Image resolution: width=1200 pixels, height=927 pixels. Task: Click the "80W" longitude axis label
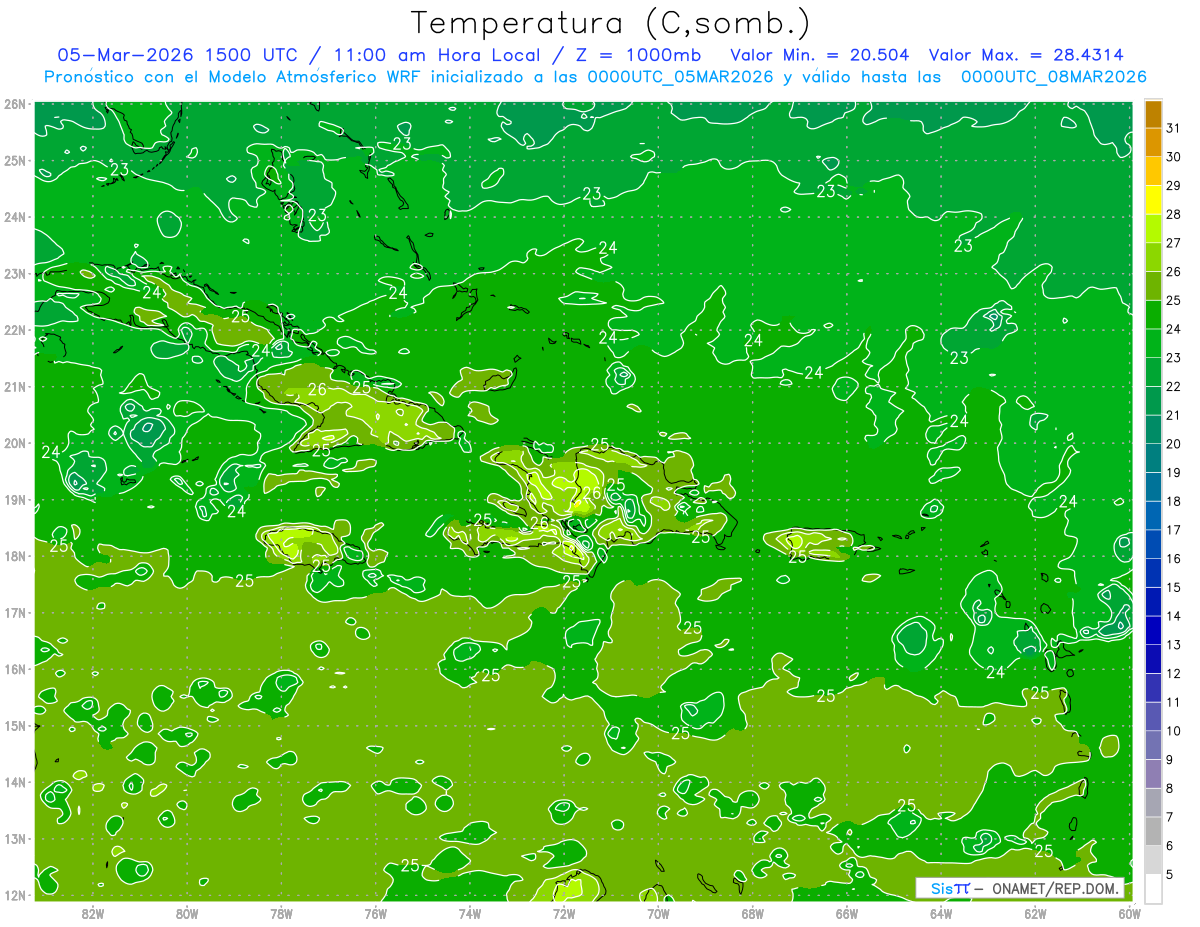187,913
